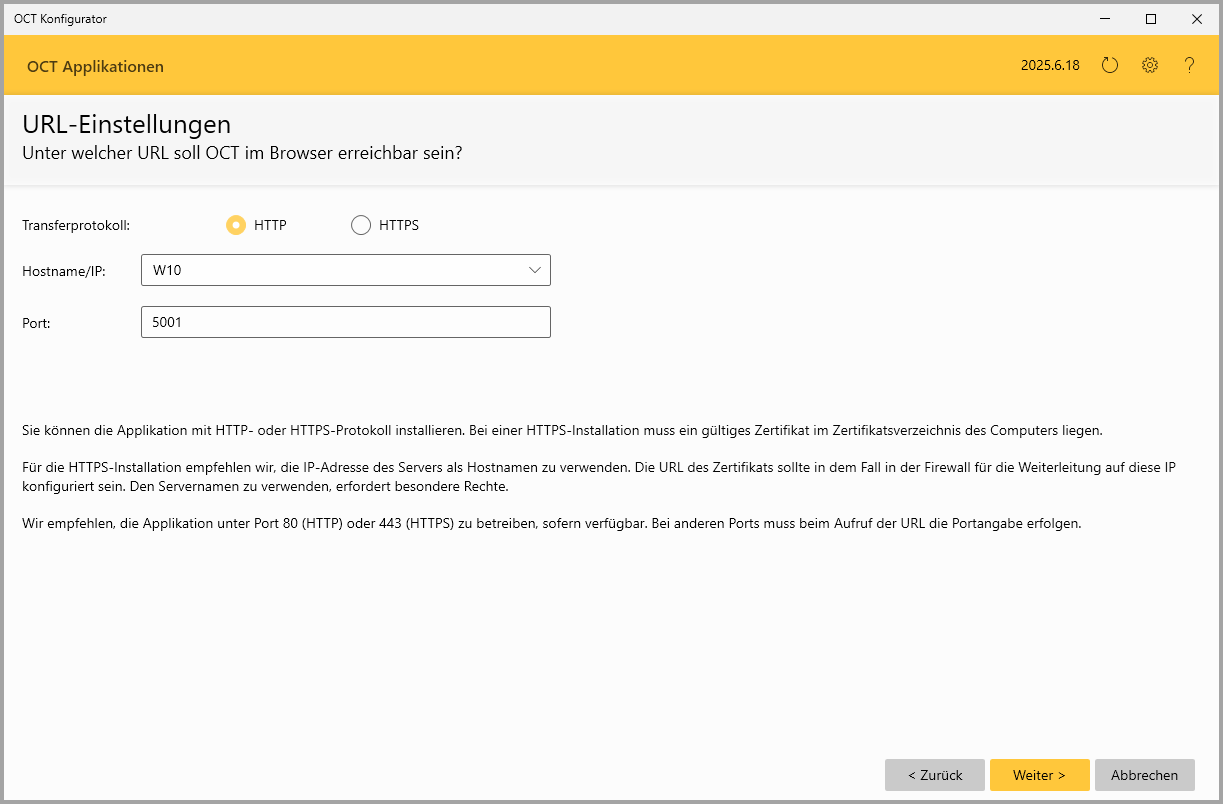Click the 'Hostname/IP:' label
Viewport: 1223px width, 804px height.
(x=64, y=271)
